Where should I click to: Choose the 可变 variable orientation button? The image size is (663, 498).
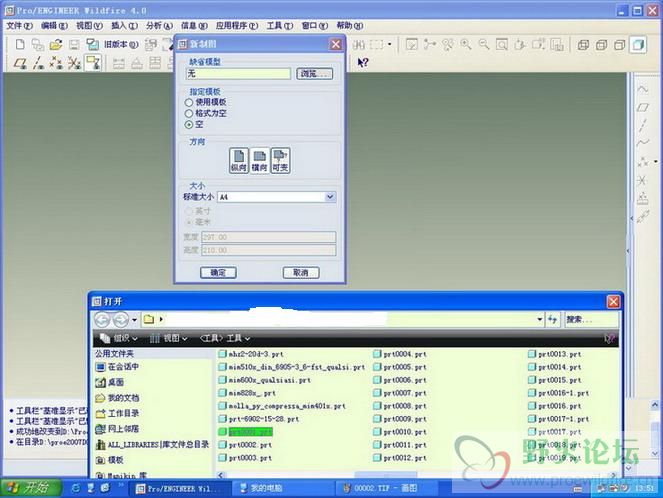pos(280,160)
